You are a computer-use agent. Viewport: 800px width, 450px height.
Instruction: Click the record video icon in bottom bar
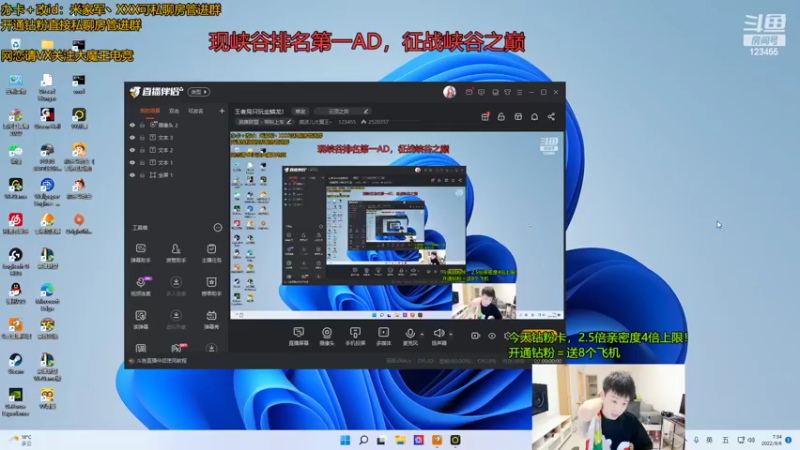pos(475,336)
